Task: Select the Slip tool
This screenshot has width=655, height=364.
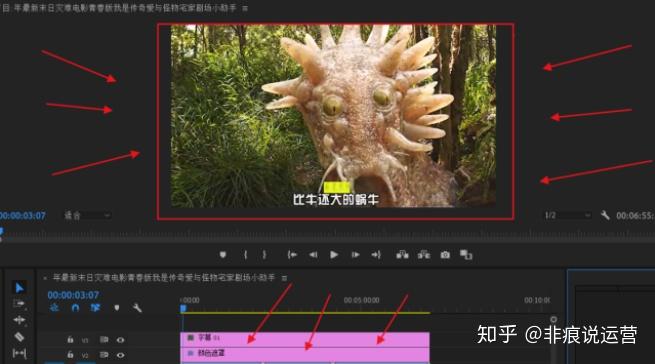Action: 19,354
